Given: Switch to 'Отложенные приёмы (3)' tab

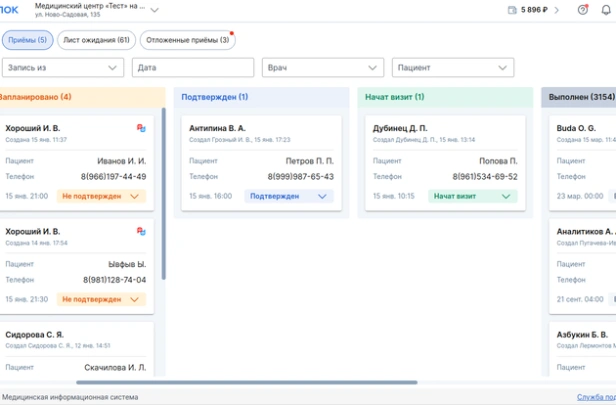Looking at the screenshot, I should coord(186,41).
